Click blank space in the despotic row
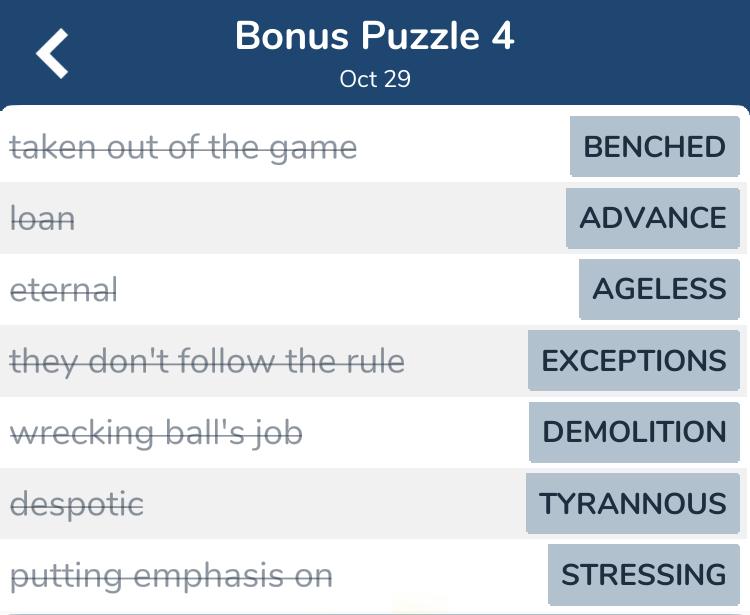750x615 pixels. 335,503
